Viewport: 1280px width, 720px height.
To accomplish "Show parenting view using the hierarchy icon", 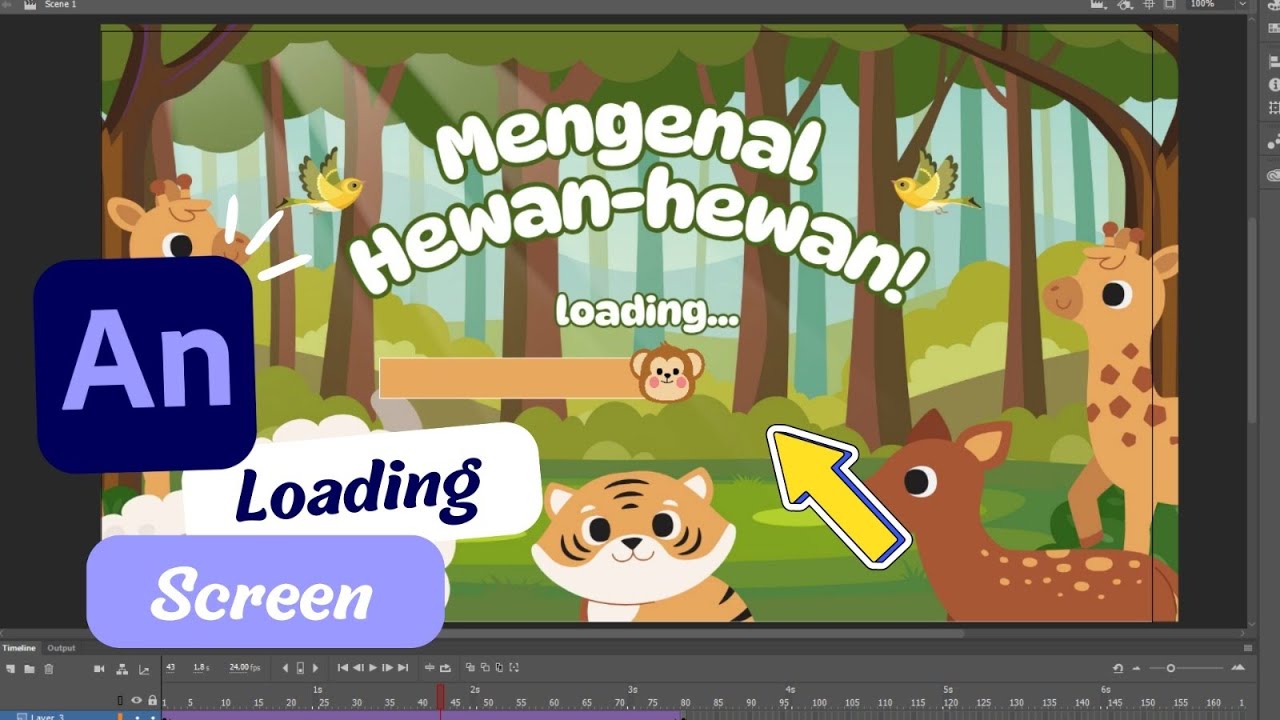I will coord(122,669).
